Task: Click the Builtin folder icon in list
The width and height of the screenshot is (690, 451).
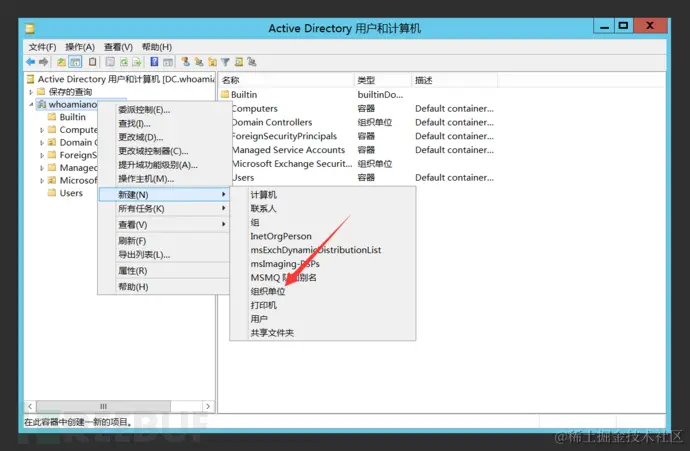Action: coord(225,94)
